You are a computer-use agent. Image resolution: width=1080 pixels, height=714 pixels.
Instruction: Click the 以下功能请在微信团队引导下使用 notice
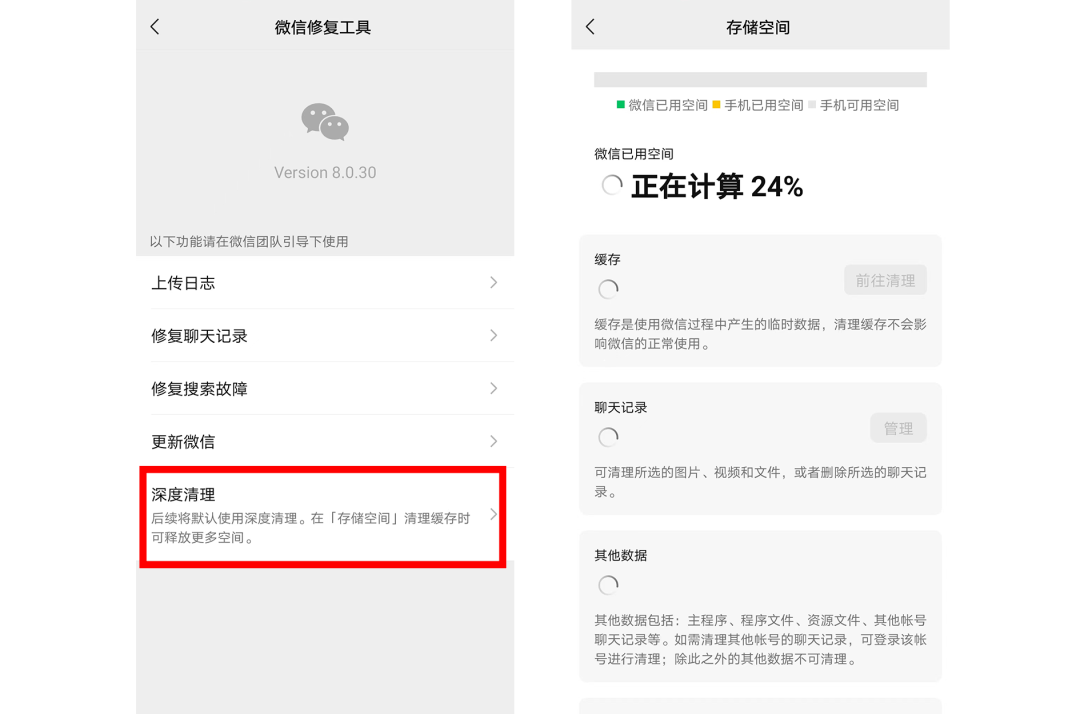pos(249,242)
